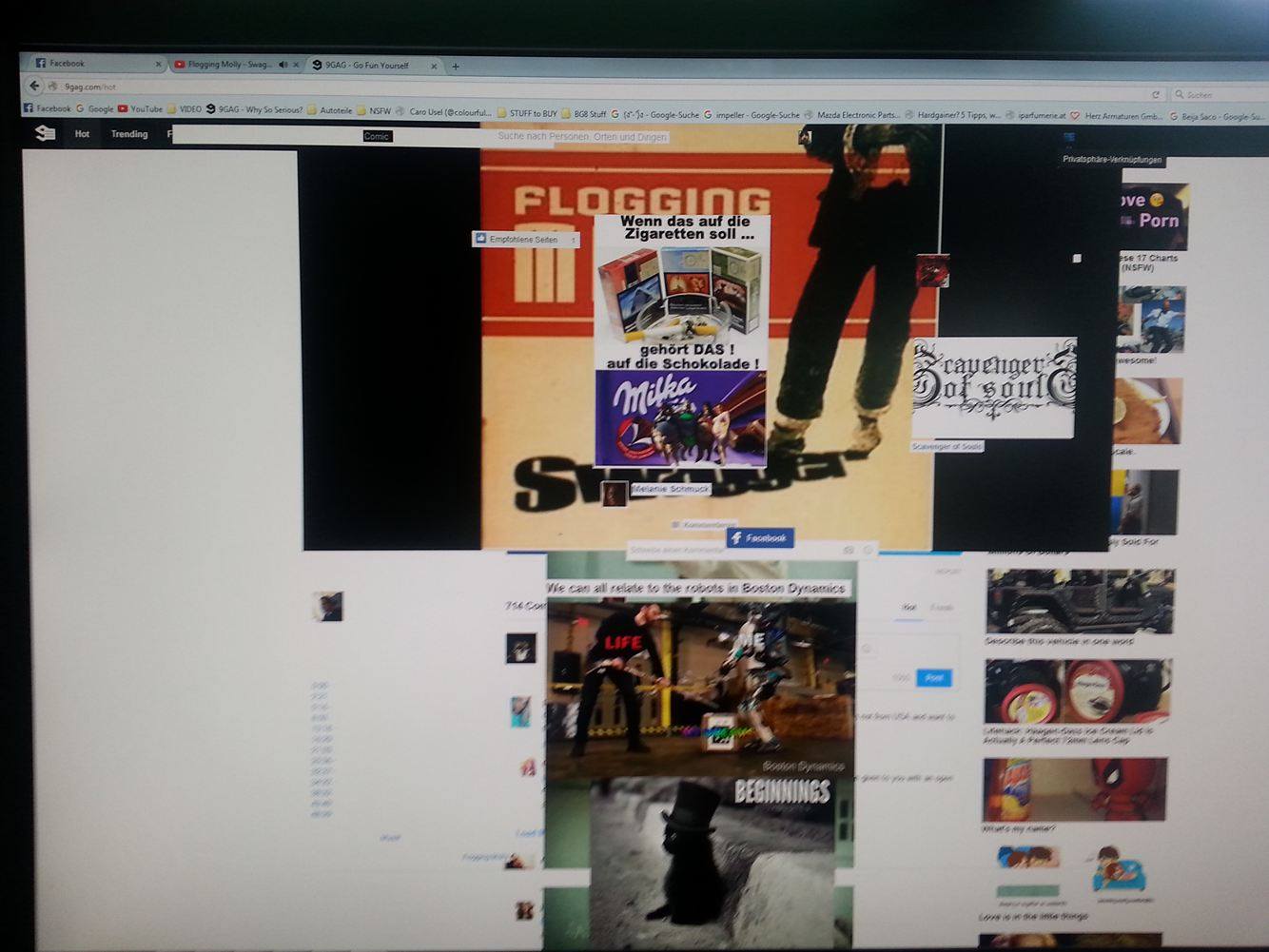
Task: Click the 9GAG logo in the site header
Action: click(x=45, y=133)
